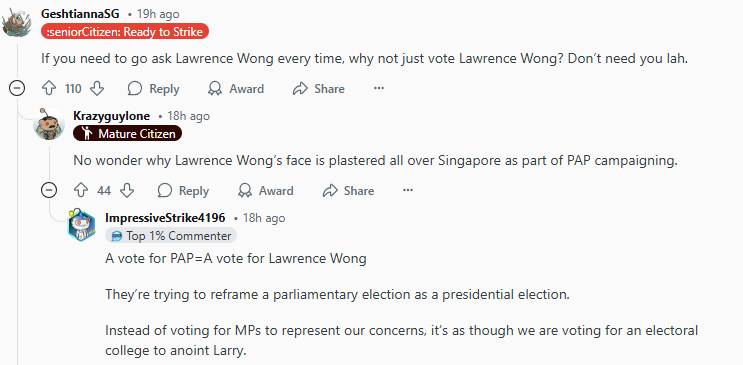Open GeshtiannaSG username link

pyautogui.click(x=80, y=14)
